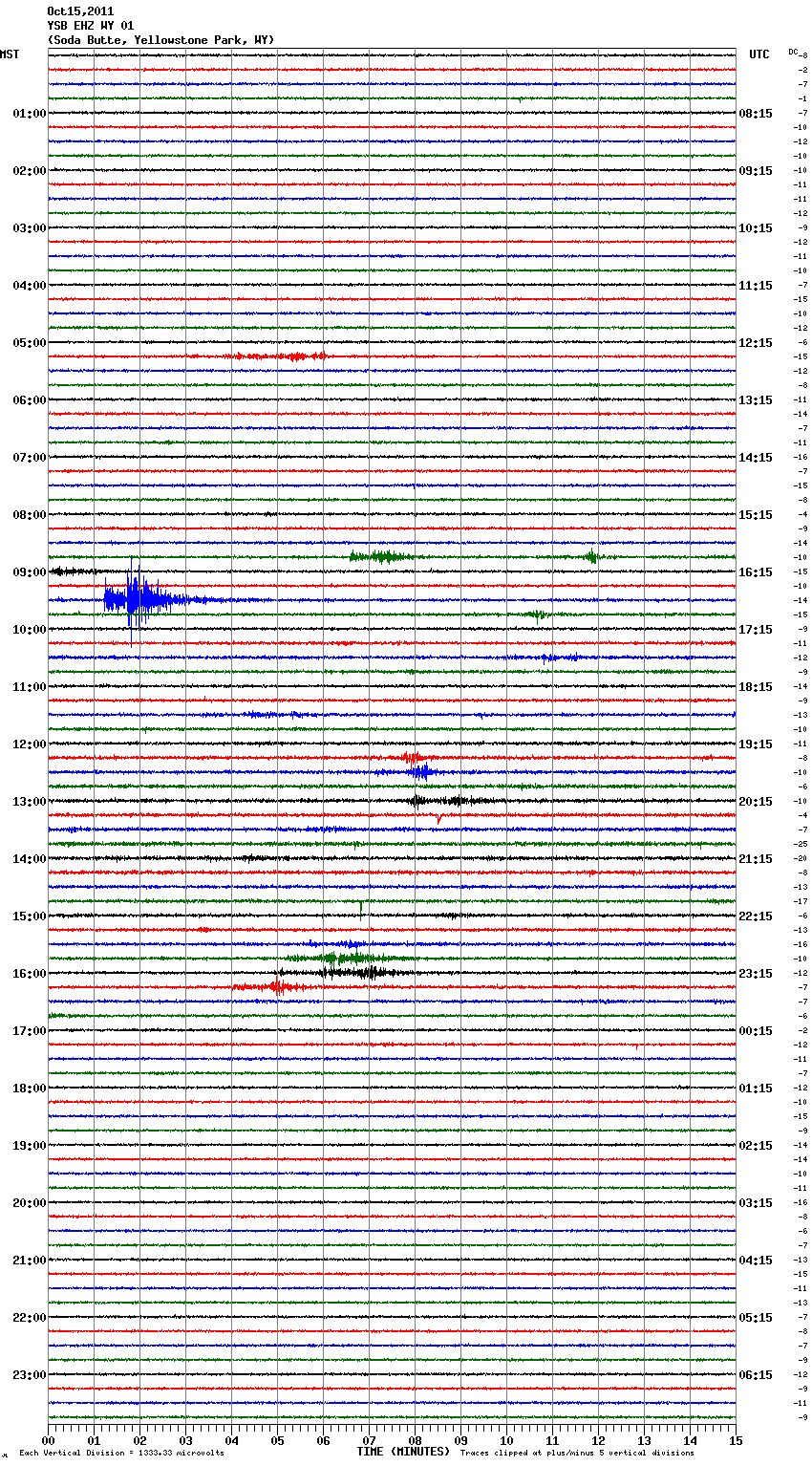
Task: Select the station code YSB EHZ WY 01
Action: coord(91,26)
